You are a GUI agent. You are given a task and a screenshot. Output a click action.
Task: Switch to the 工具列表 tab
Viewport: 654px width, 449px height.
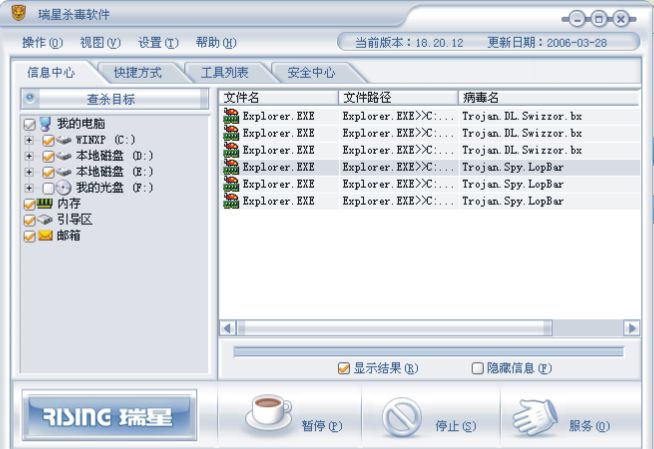click(224, 73)
